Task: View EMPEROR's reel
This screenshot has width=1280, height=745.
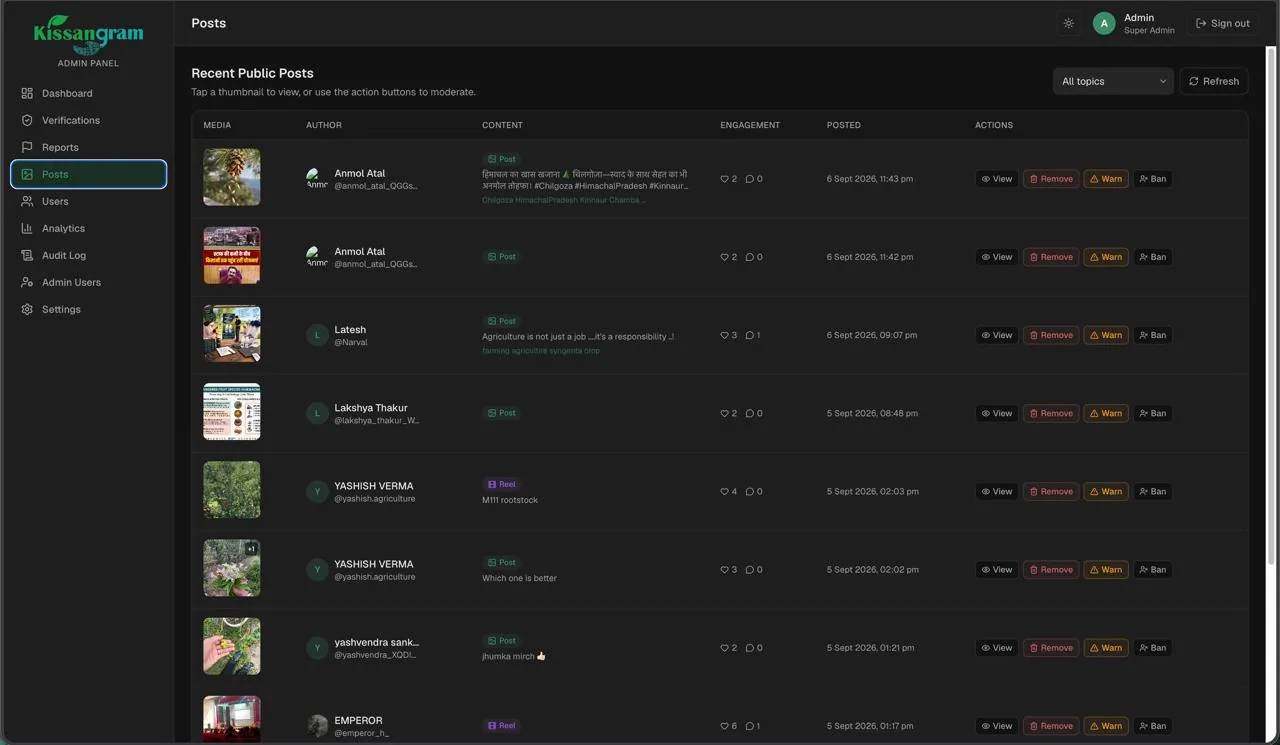Action: point(996,726)
